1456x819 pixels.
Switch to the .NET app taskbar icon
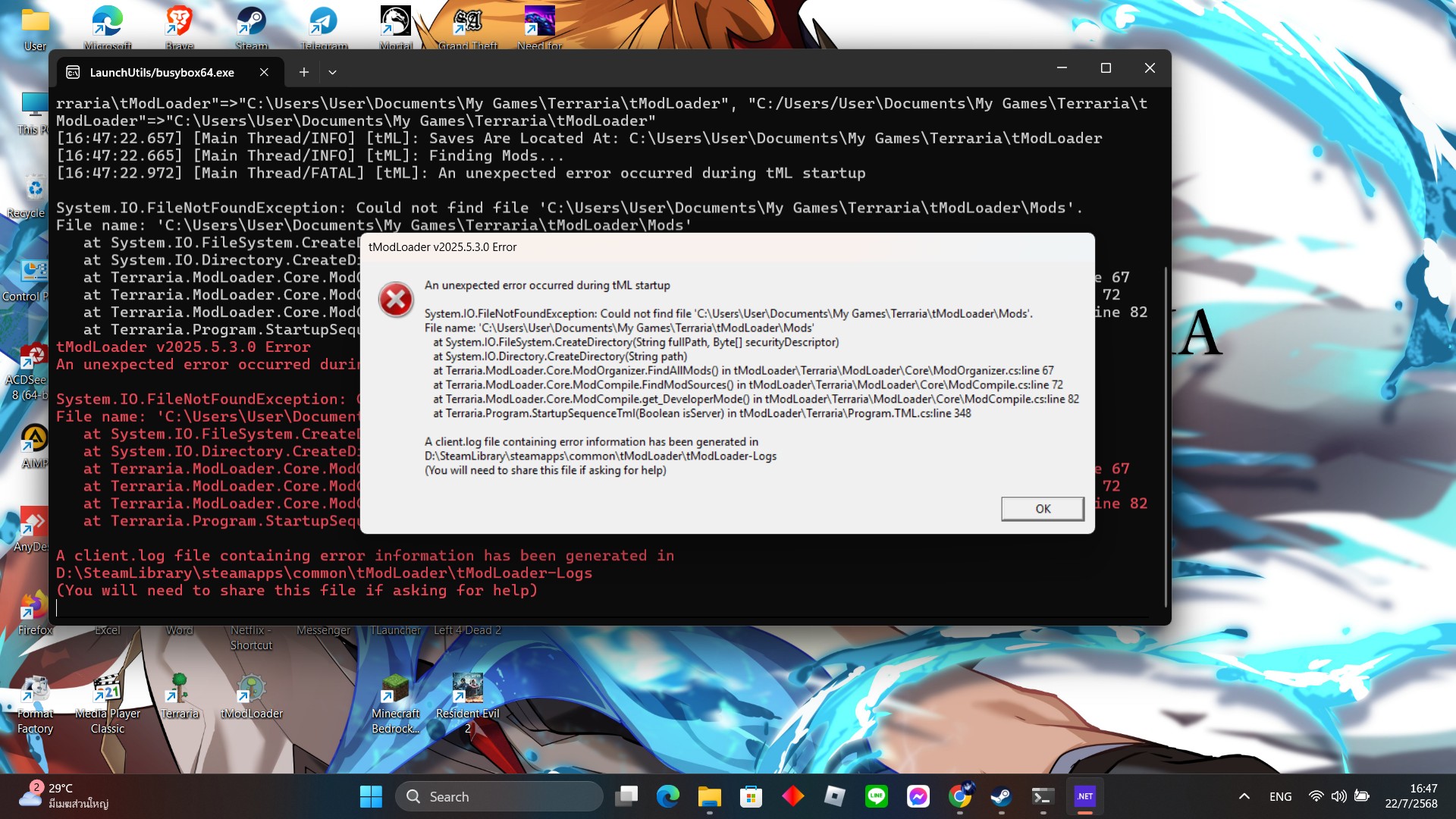tap(1085, 796)
